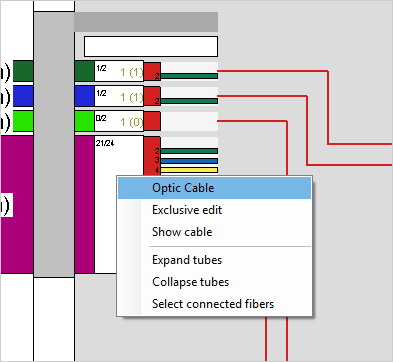Click the 0/2 fiber count label

(101, 118)
